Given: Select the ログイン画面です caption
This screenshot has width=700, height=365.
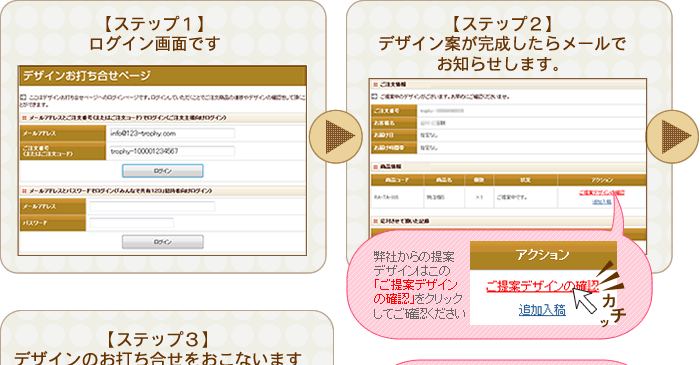Looking at the screenshot, I should [x=155, y=44].
